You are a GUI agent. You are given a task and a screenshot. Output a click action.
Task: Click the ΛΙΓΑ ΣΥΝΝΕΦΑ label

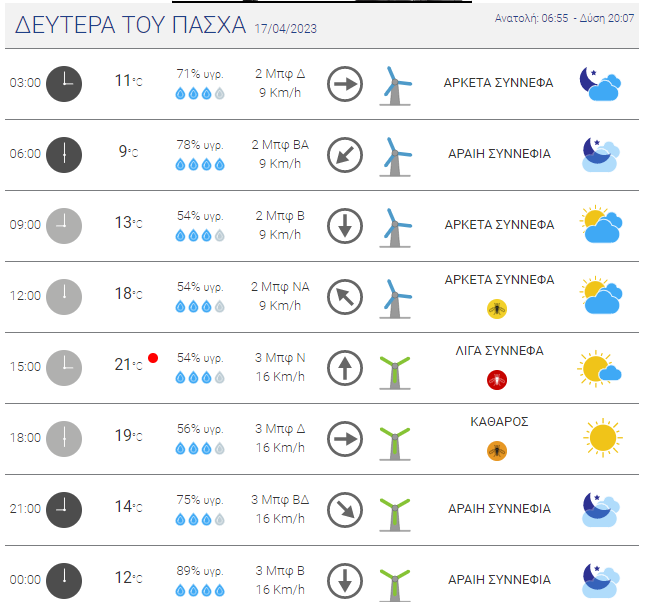click(499, 351)
